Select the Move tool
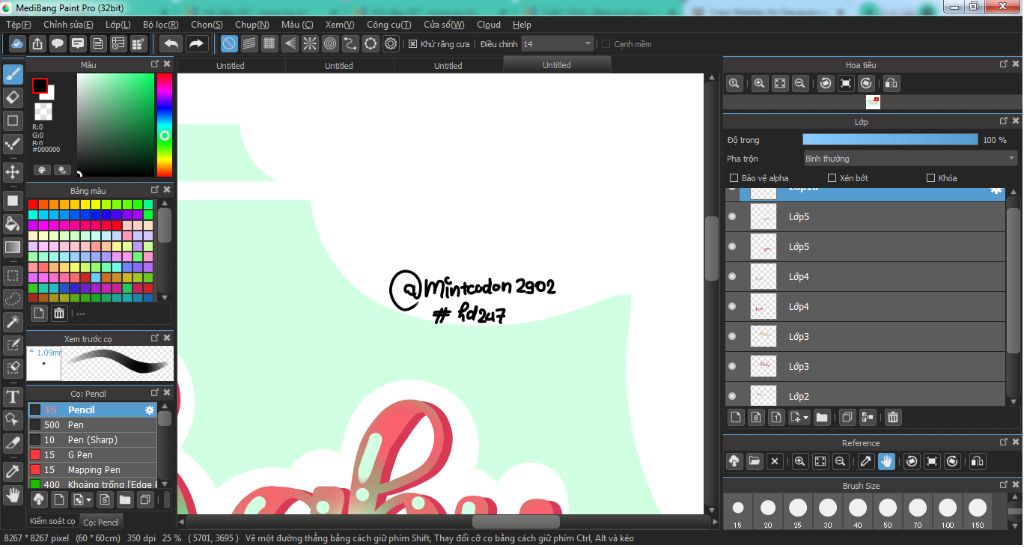This screenshot has width=1024, height=548. [x=12, y=172]
